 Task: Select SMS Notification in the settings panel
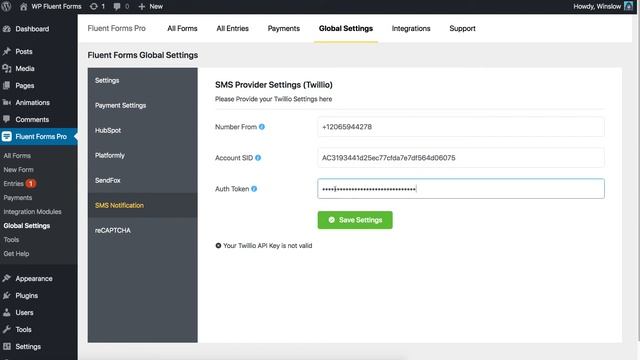142,205
